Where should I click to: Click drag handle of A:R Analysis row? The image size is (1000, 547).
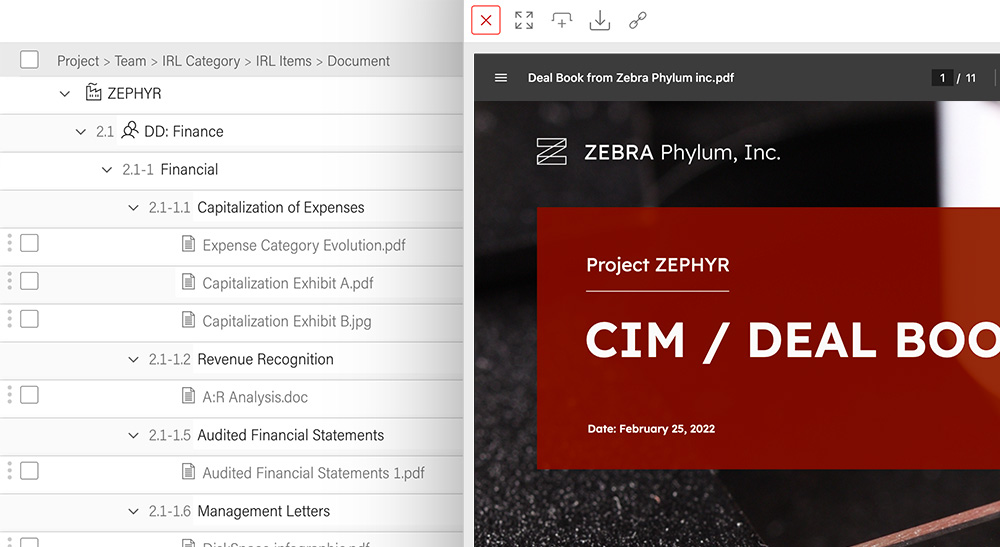(9, 395)
